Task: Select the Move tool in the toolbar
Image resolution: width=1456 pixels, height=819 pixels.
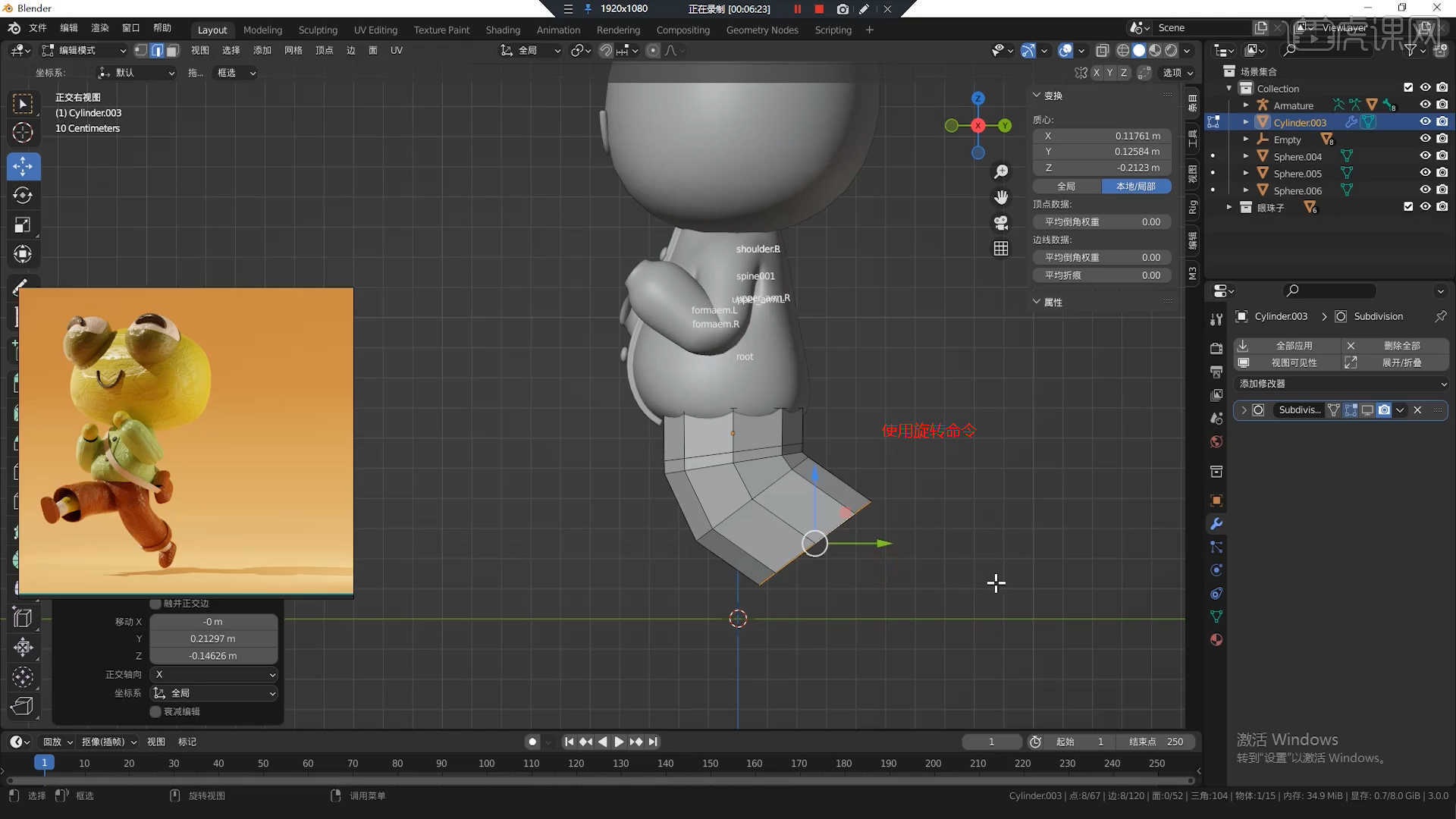Action: [23, 166]
